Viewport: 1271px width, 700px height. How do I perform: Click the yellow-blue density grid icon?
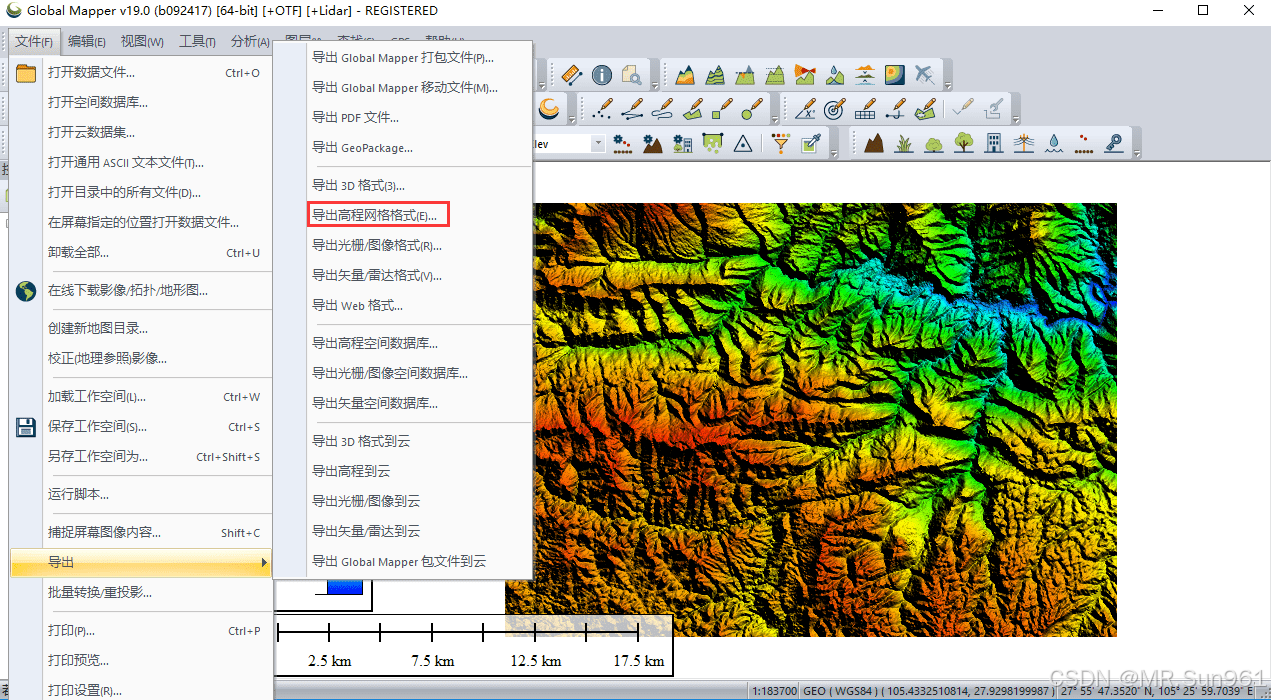(x=895, y=75)
